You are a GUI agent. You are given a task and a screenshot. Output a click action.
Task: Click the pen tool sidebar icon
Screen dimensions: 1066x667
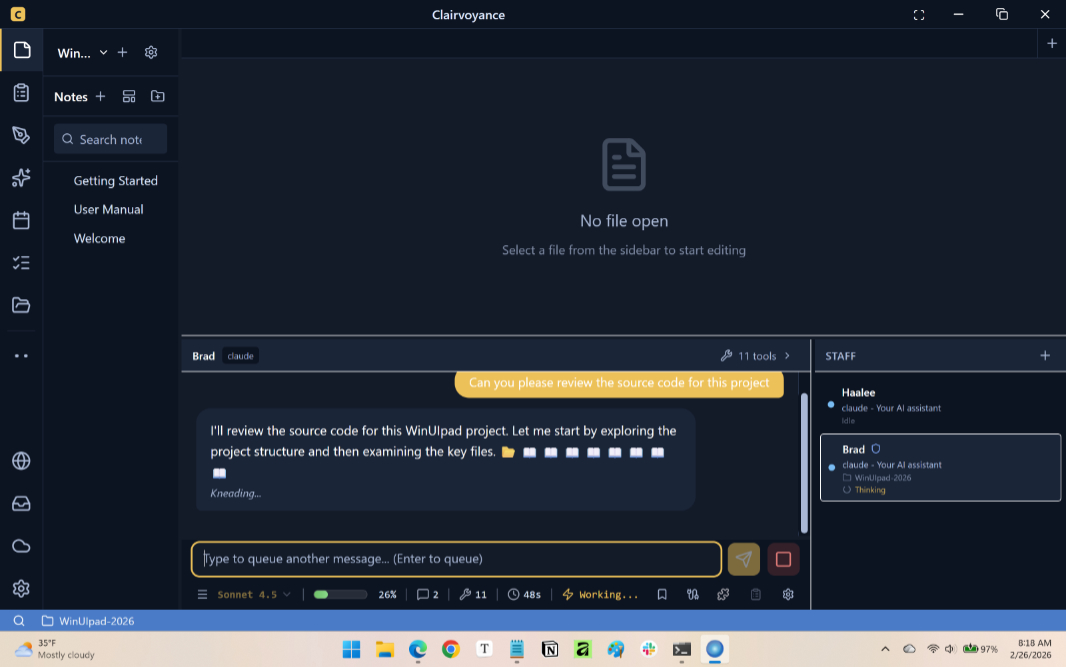pyautogui.click(x=21, y=135)
